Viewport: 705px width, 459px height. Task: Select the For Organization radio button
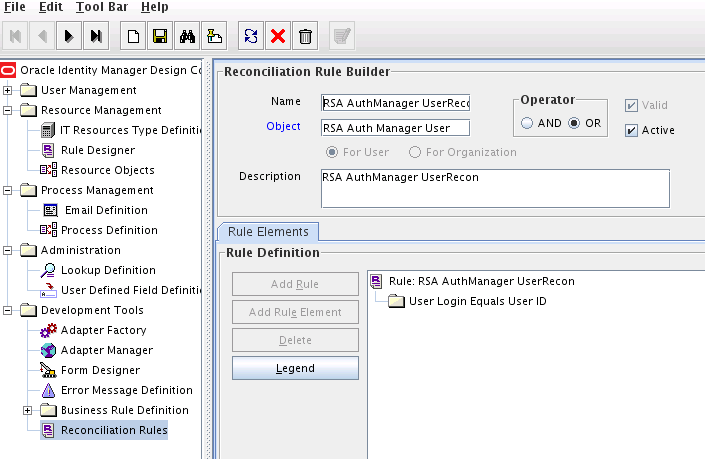pyautogui.click(x=415, y=152)
